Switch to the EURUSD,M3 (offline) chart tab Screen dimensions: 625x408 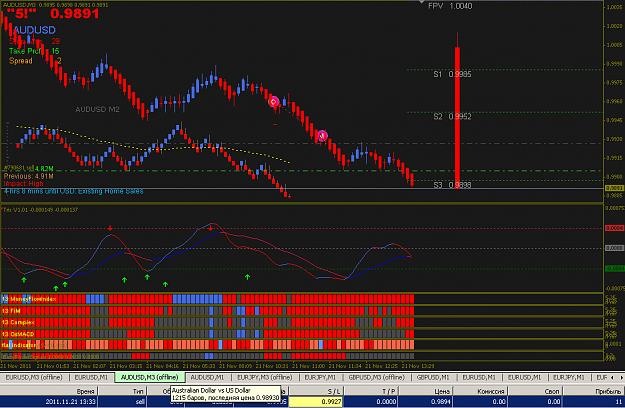tap(34, 377)
